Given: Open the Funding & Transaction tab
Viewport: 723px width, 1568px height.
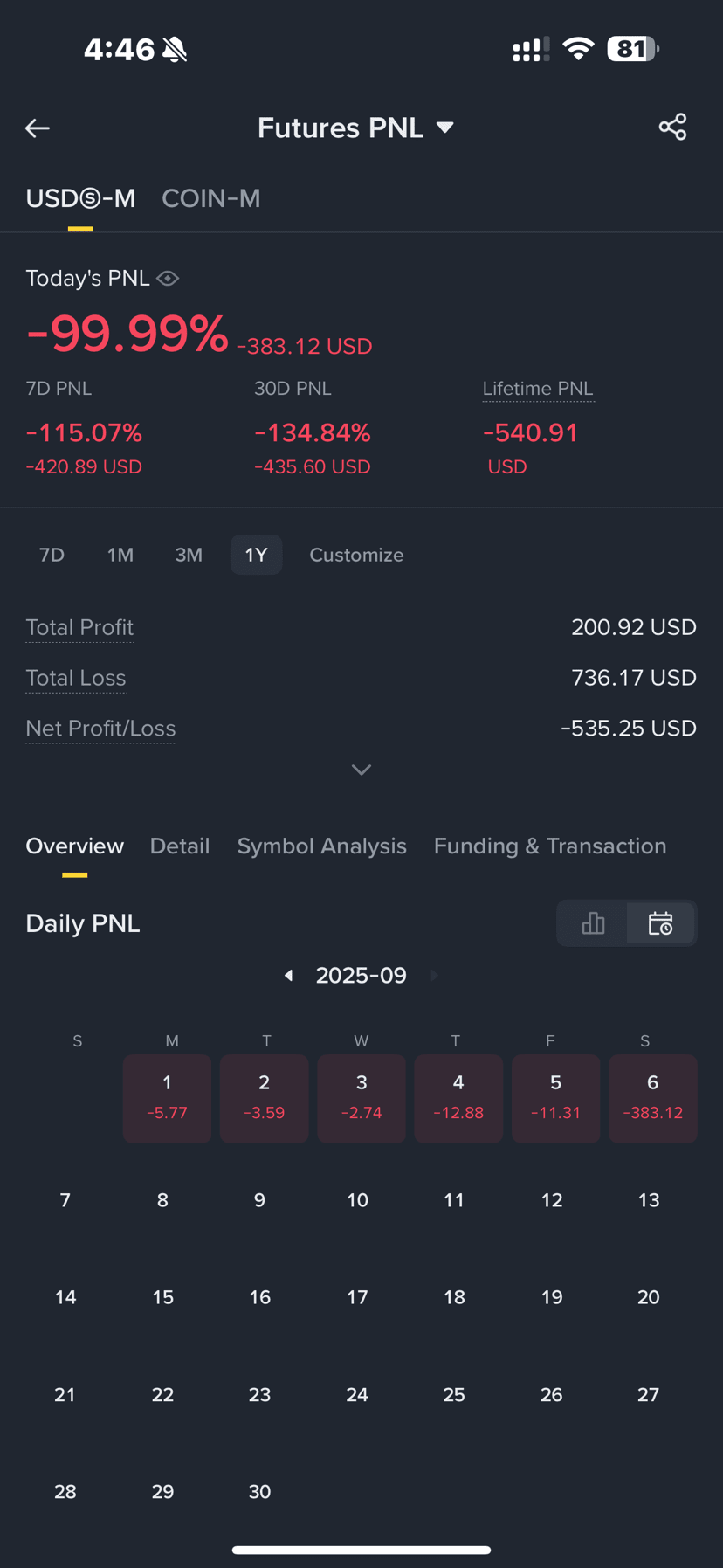Looking at the screenshot, I should [550, 846].
